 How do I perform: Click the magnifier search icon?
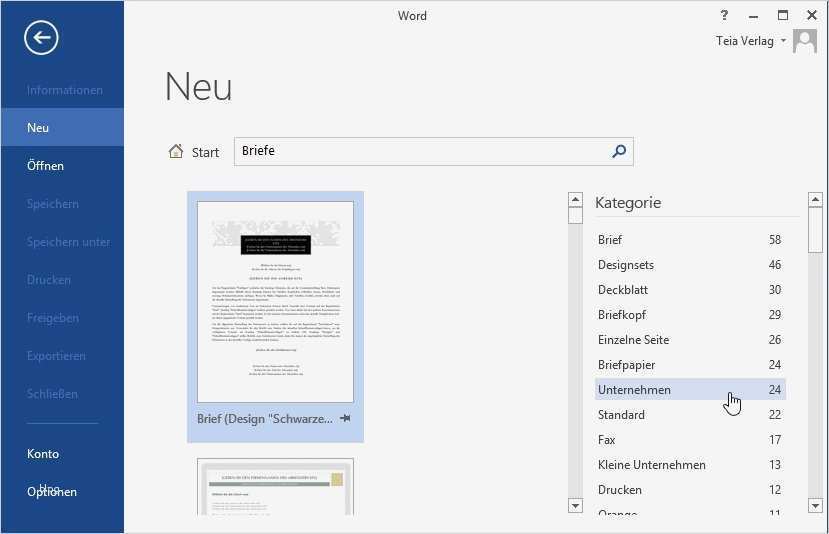[619, 152]
